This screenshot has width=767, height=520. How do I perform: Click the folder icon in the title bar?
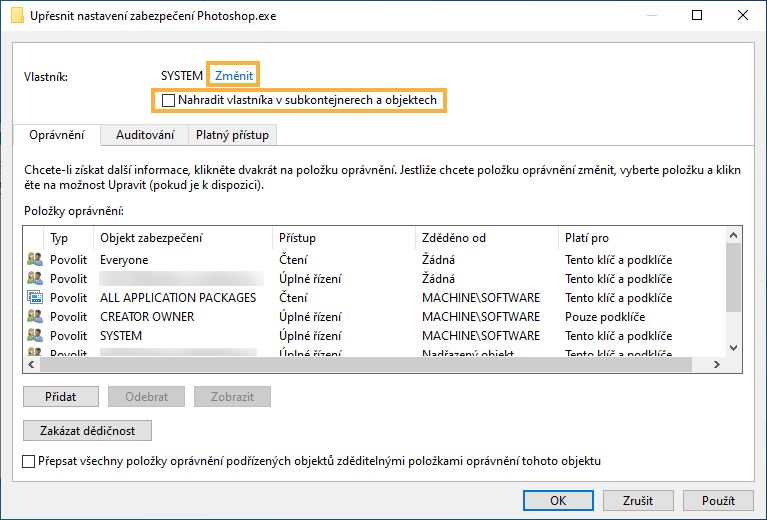pyautogui.click(x=17, y=16)
